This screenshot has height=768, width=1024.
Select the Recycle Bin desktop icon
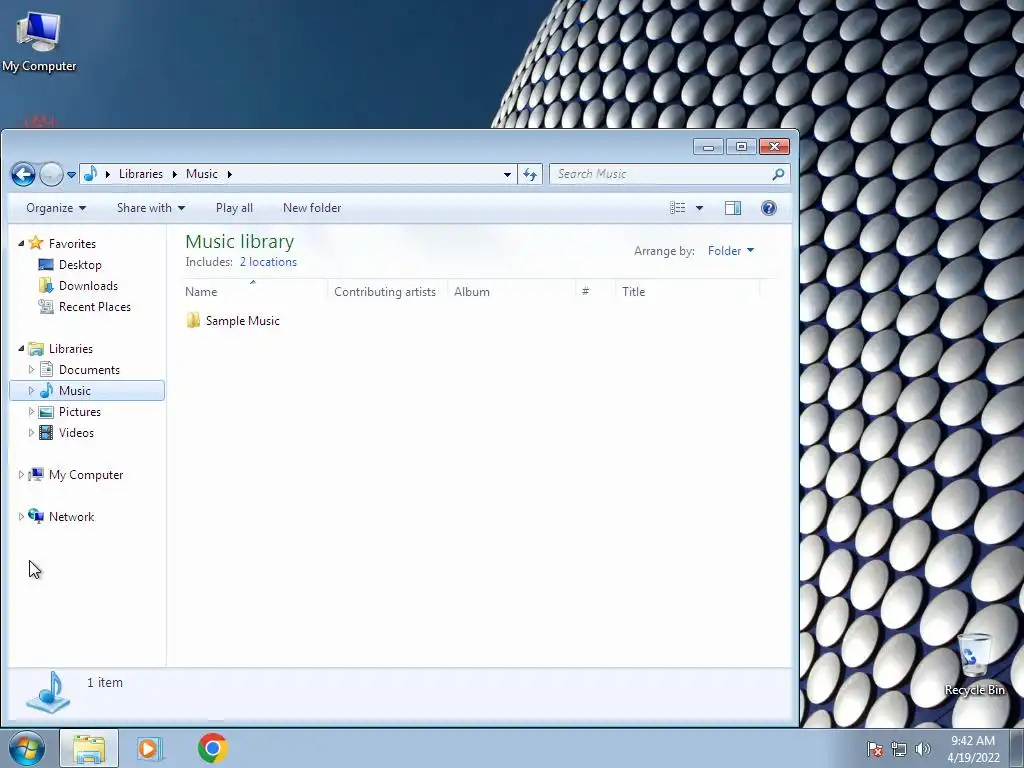coord(974,664)
